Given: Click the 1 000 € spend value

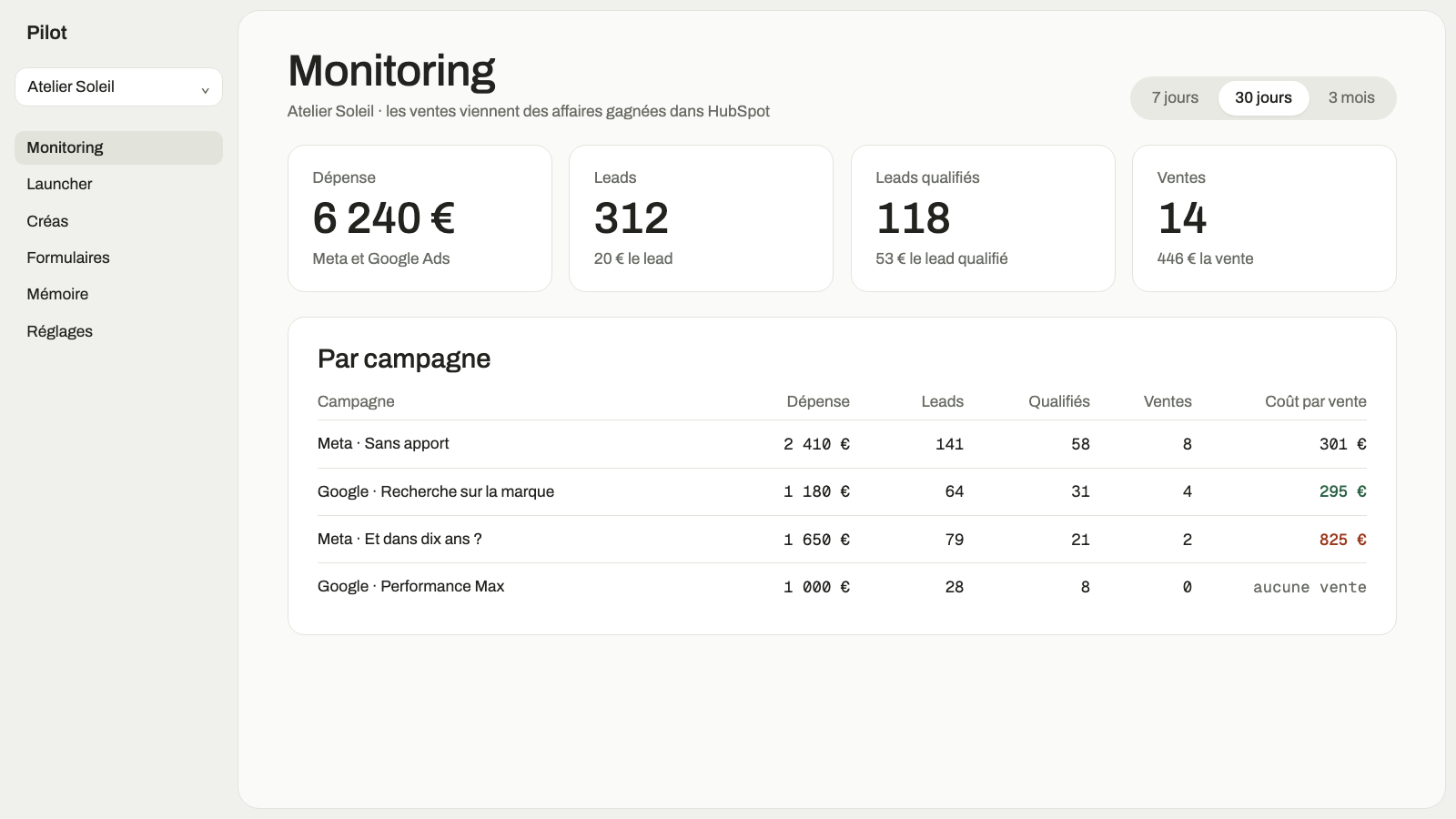Looking at the screenshot, I should coord(816,587).
